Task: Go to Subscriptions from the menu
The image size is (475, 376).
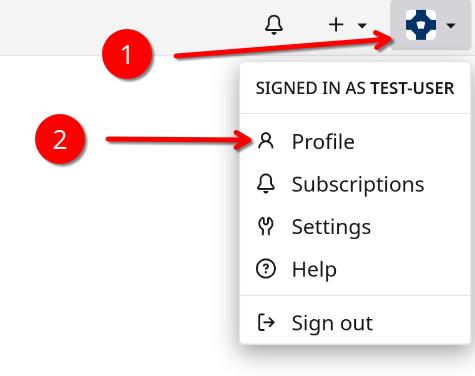Action: click(355, 184)
